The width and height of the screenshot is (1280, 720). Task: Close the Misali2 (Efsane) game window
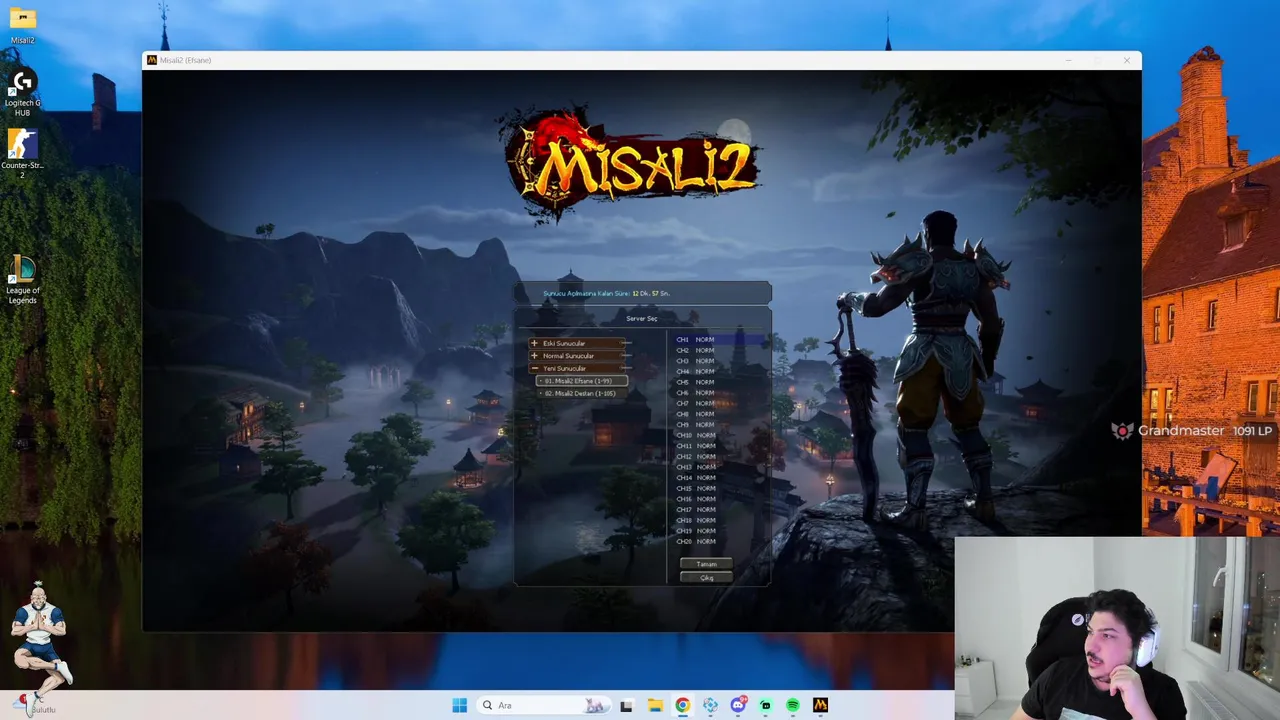(1126, 60)
